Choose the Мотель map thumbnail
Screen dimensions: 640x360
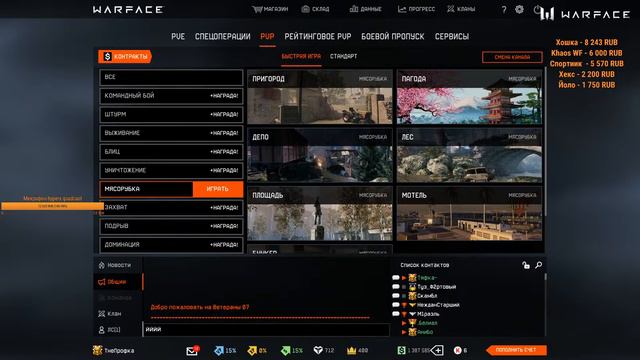(469, 213)
